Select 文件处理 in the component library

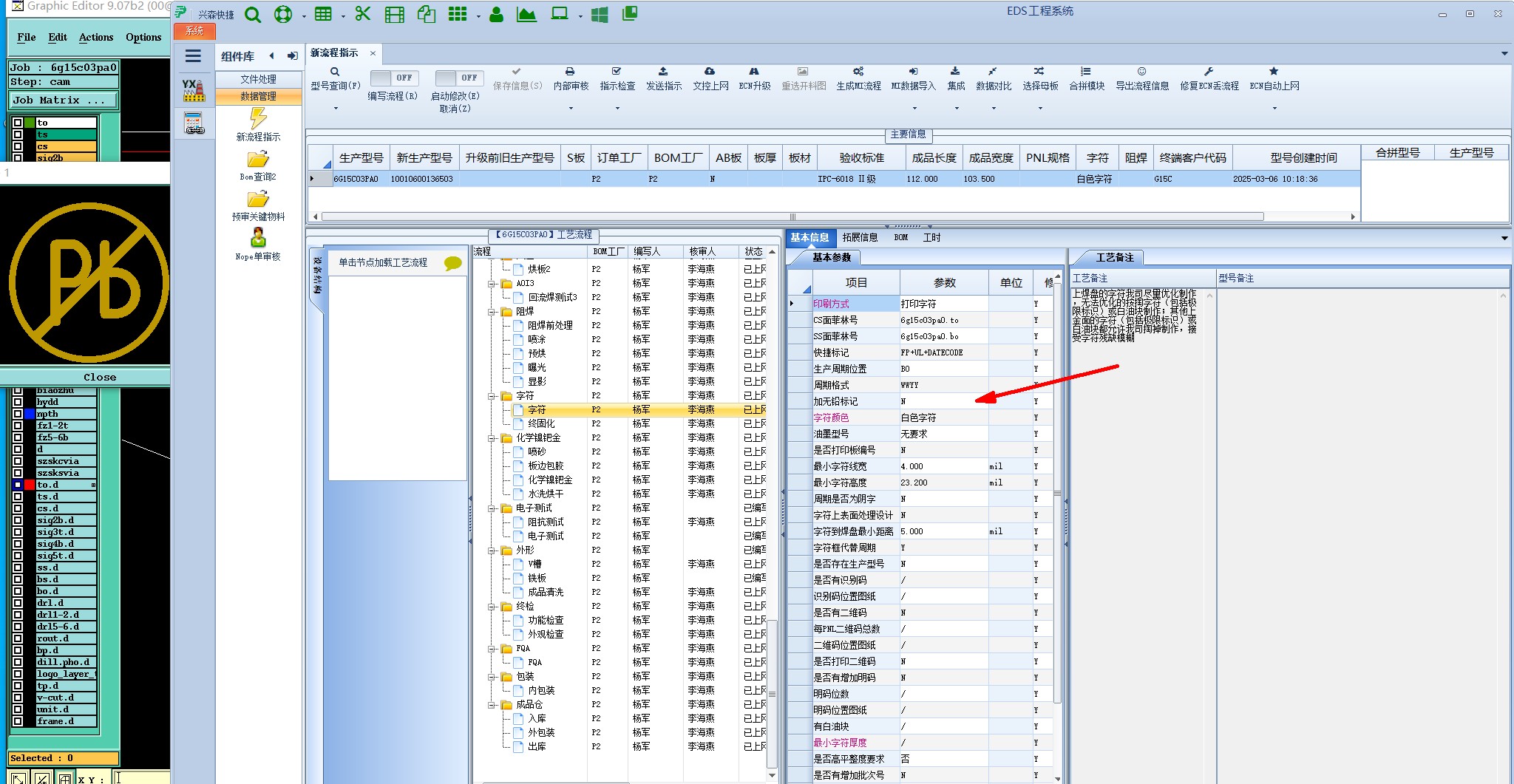[x=258, y=79]
